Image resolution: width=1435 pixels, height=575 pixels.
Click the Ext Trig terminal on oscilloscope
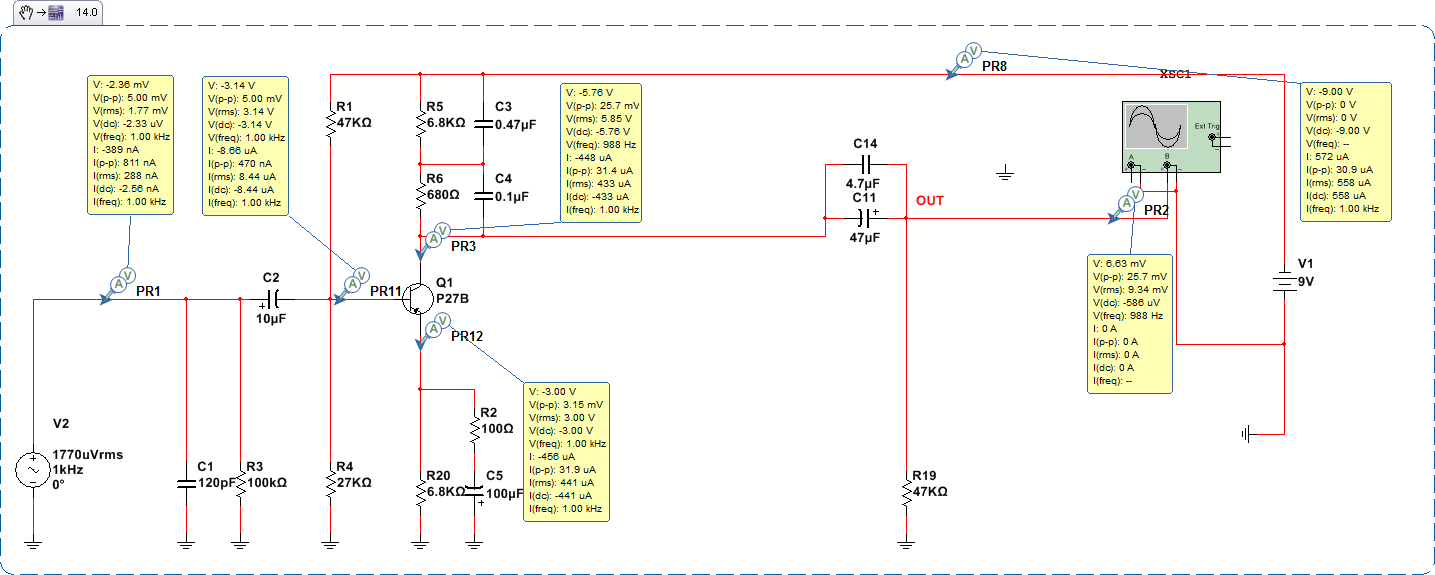1211,137
